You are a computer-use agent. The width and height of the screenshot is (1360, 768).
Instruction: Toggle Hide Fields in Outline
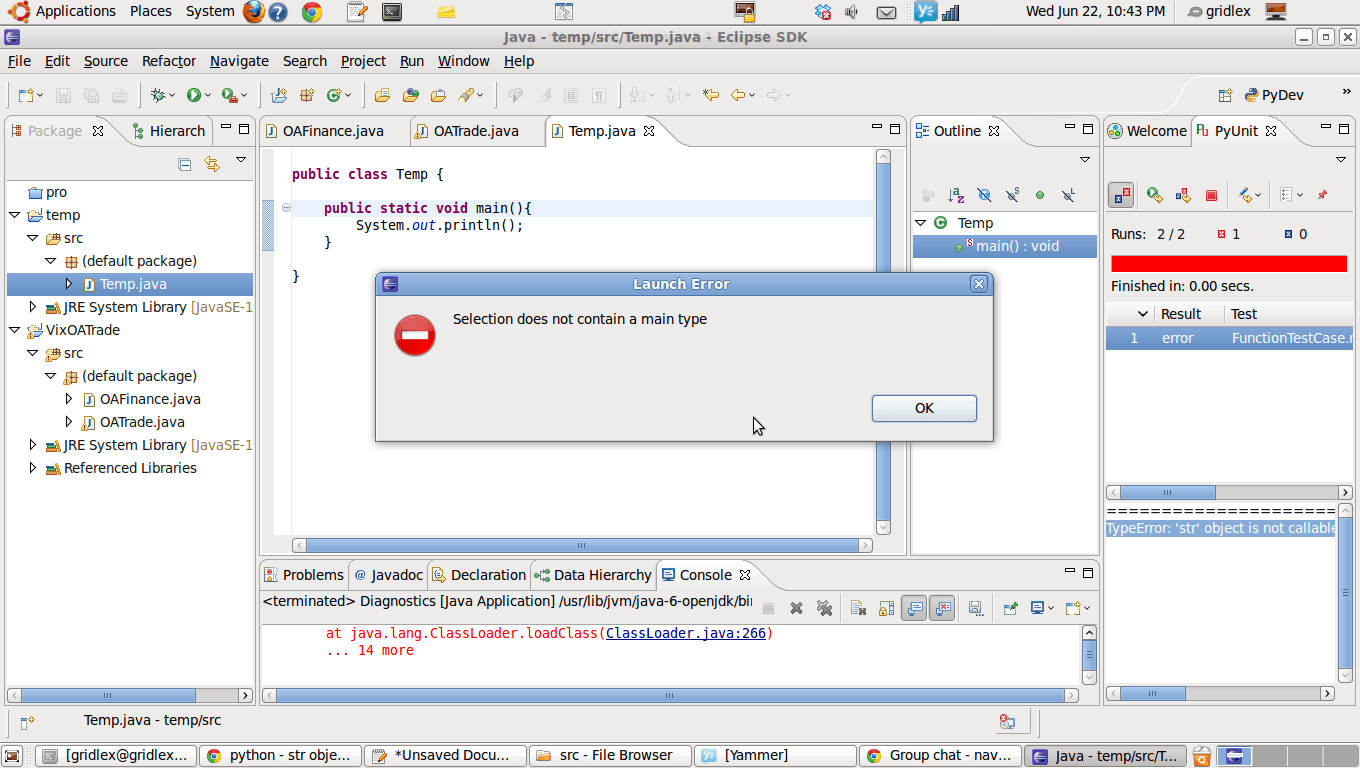(x=984, y=195)
